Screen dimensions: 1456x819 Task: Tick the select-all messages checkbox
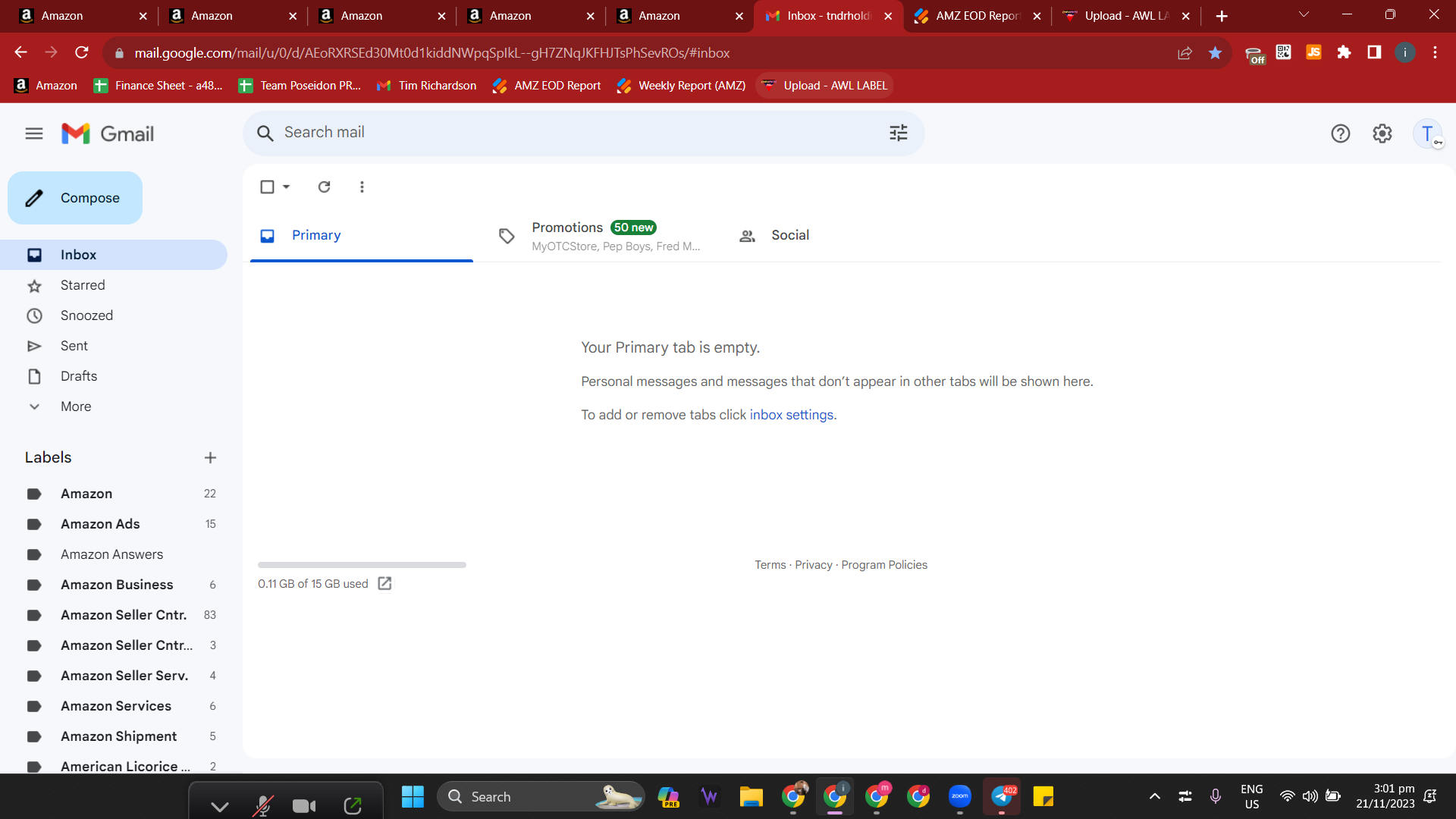tap(267, 187)
